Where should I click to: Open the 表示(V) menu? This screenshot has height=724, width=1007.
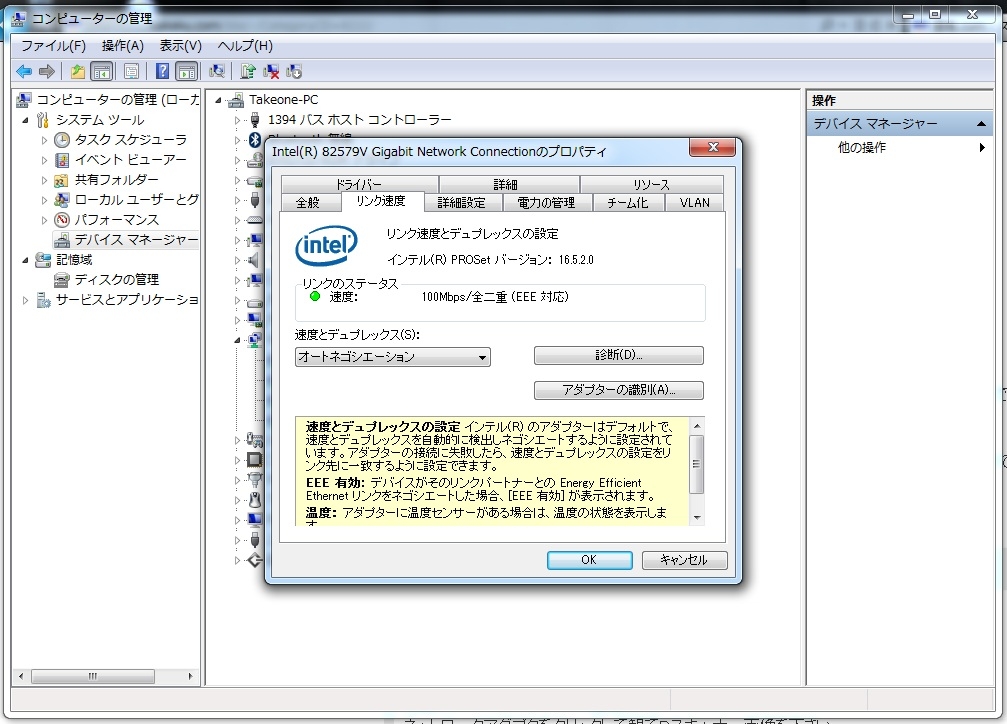coord(180,46)
